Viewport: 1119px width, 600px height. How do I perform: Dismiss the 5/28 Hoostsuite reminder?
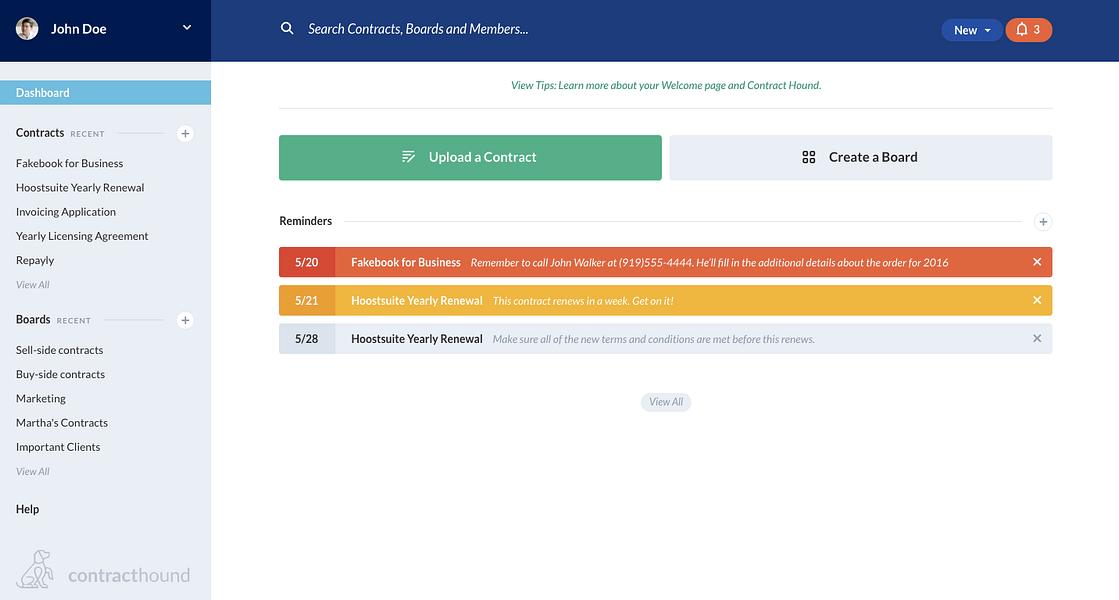pyautogui.click(x=1037, y=339)
